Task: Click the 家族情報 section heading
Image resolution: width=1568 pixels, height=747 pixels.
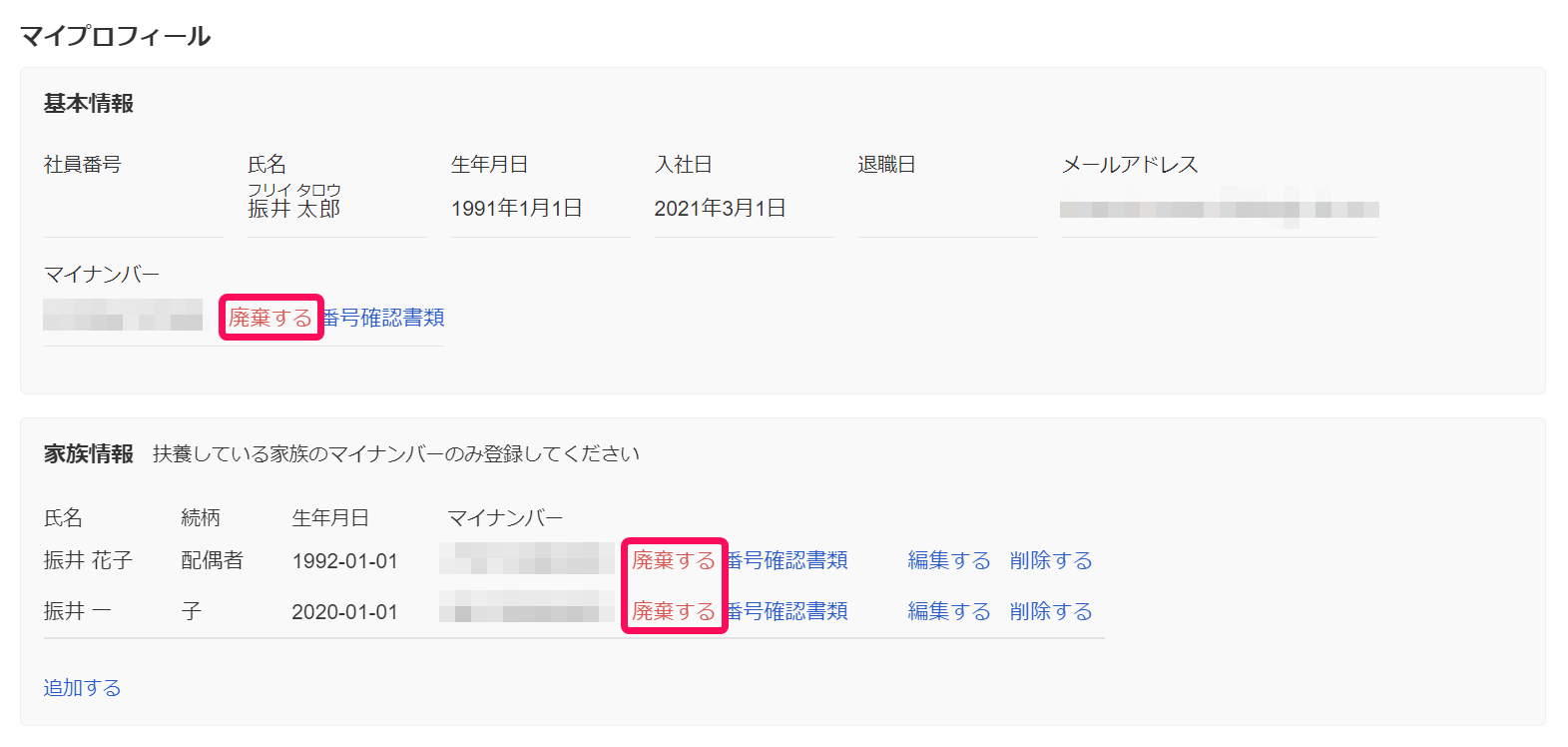Action: pyautogui.click(x=88, y=454)
